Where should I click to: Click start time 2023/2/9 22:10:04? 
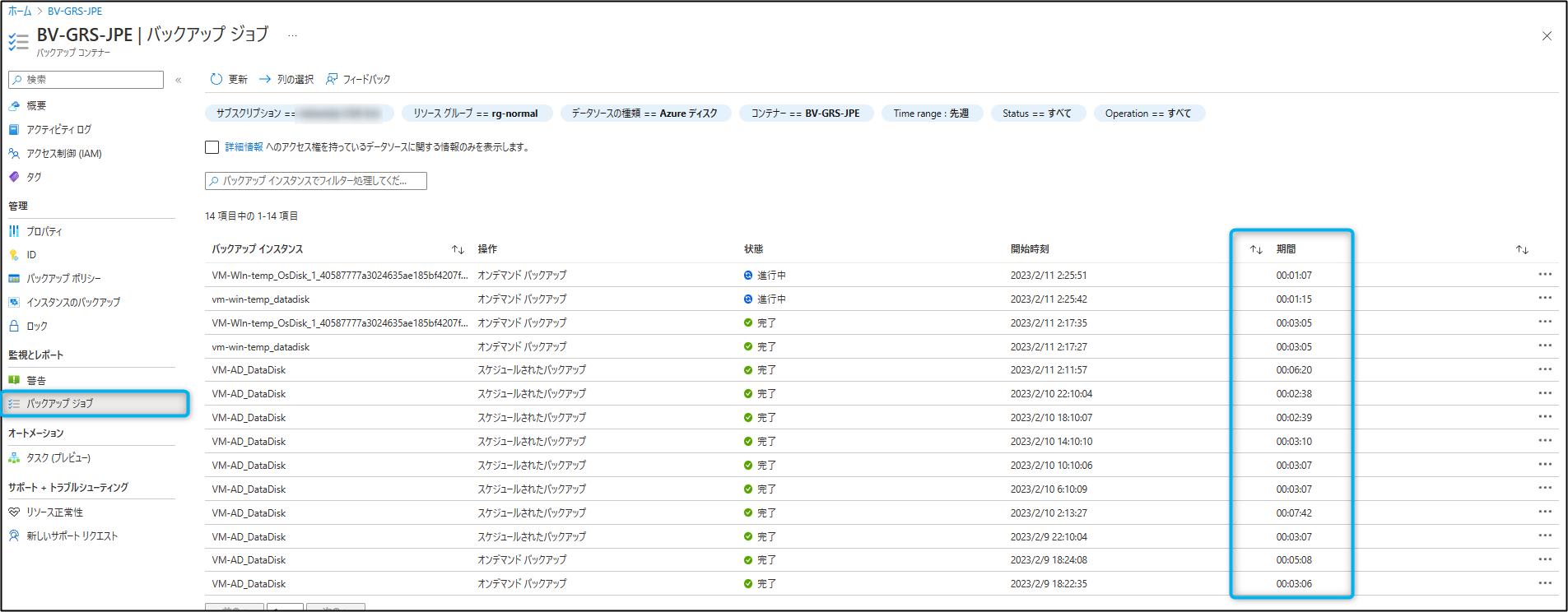click(1049, 537)
